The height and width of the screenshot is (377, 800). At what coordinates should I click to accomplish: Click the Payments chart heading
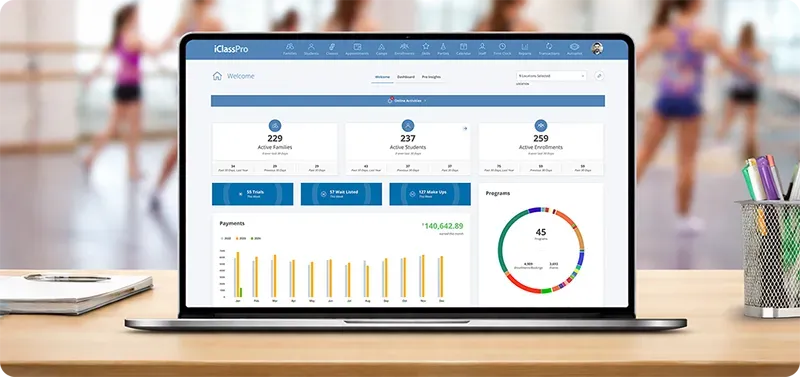click(232, 223)
